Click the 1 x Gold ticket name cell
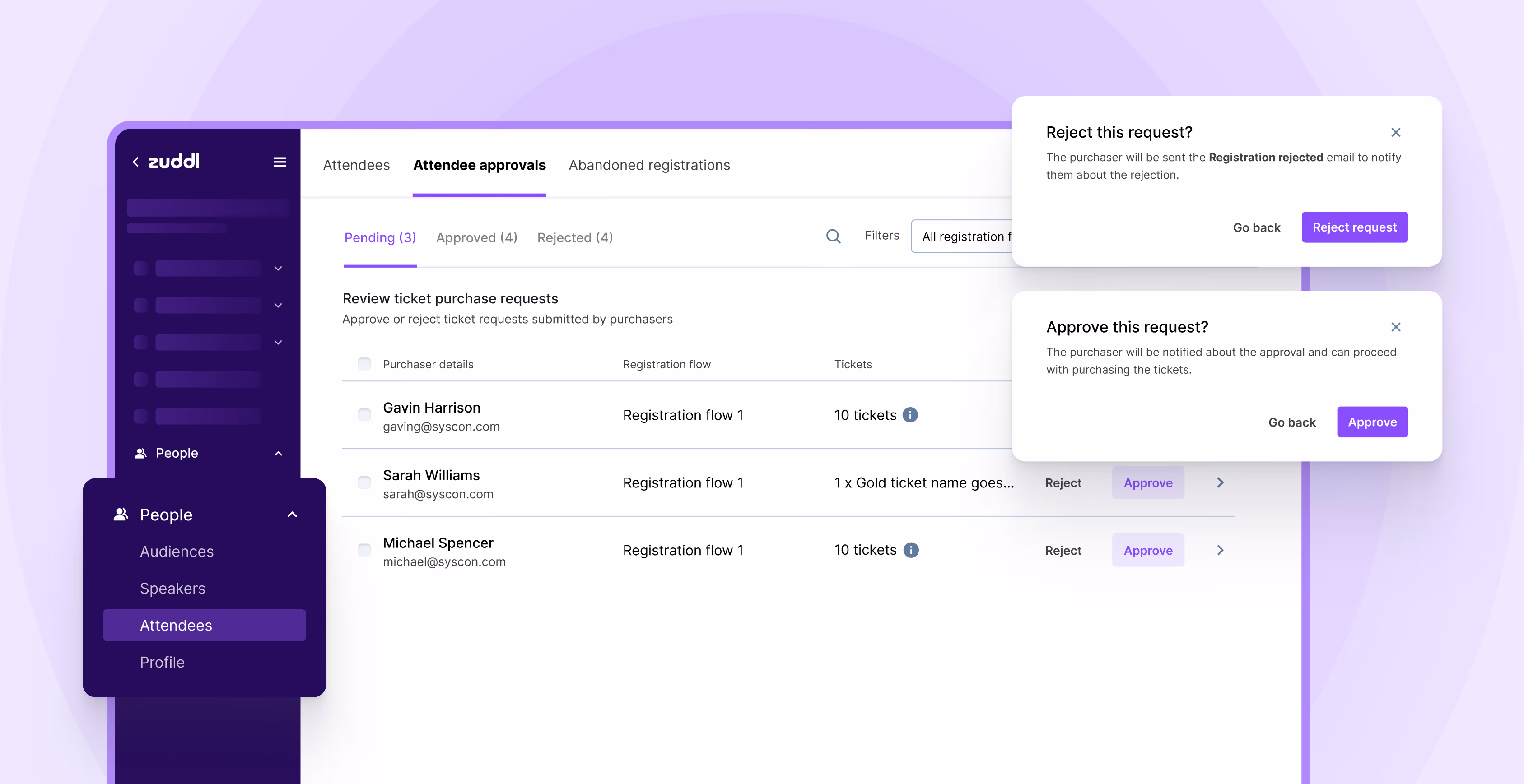 click(923, 483)
